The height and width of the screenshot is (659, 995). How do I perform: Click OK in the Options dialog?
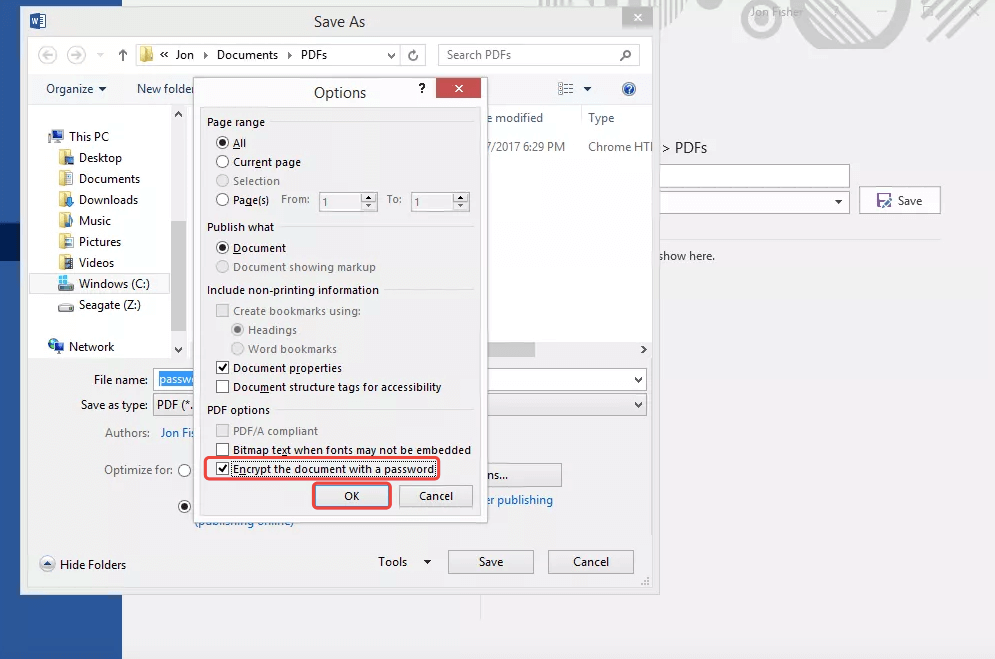(x=351, y=496)
